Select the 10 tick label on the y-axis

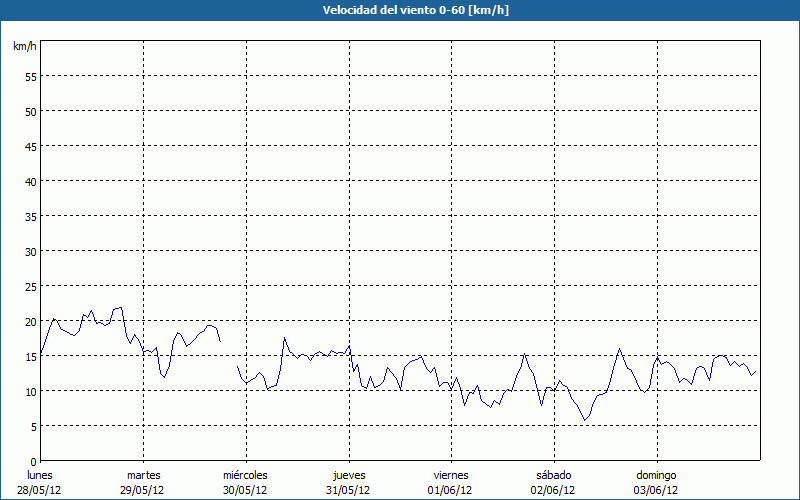click(30, 391)
